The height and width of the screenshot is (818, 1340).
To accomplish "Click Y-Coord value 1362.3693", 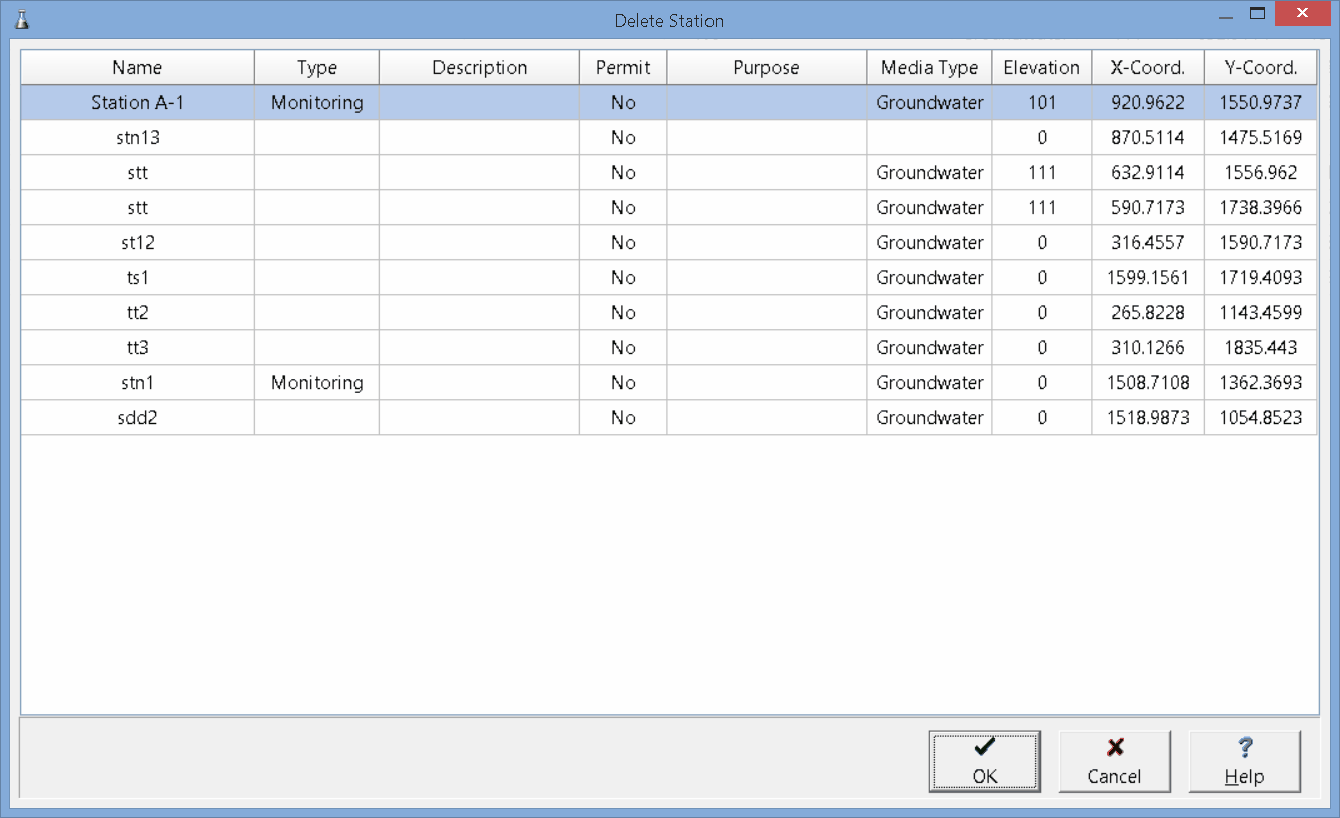I will [1261, 383].
